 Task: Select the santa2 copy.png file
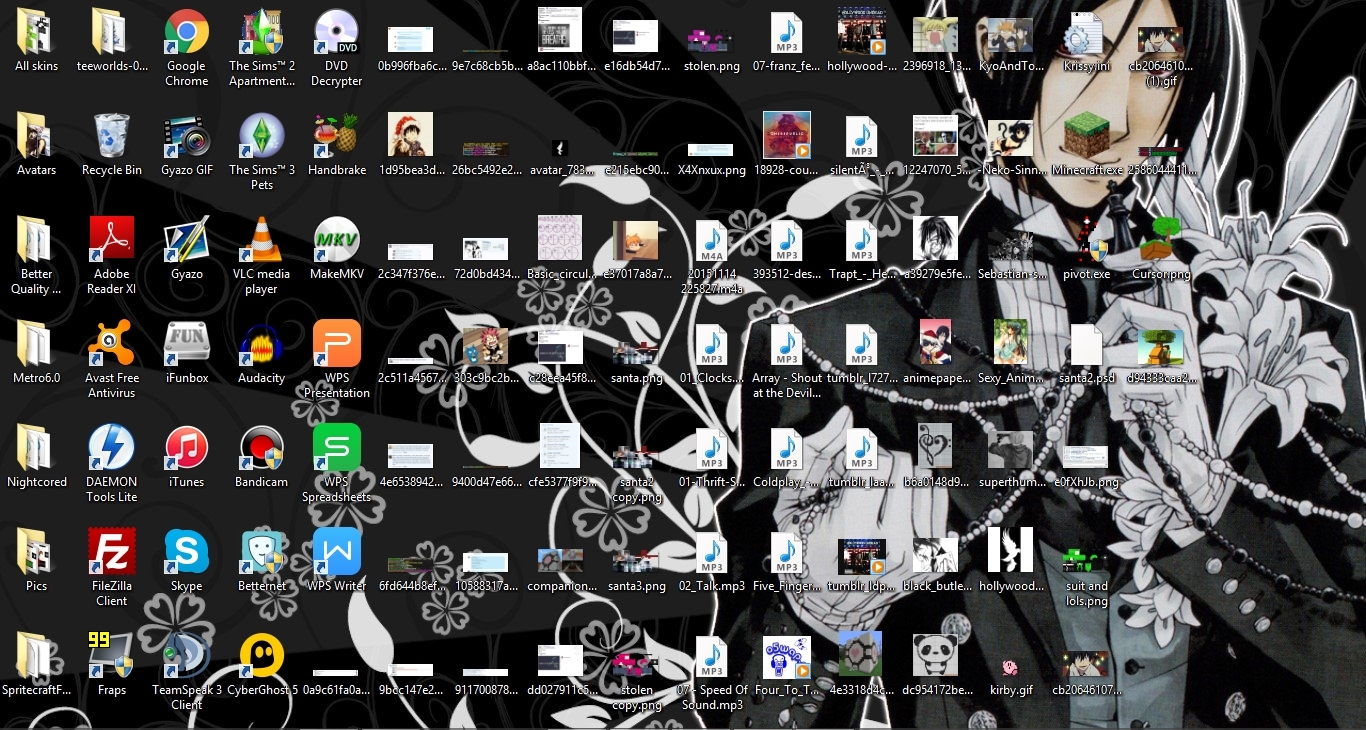636,457
